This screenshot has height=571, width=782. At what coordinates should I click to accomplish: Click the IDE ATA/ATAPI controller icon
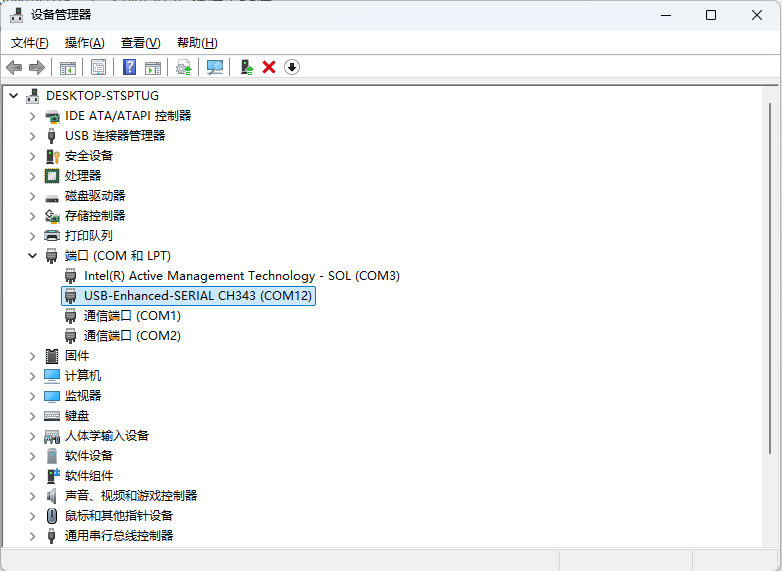click(x=52, y=116)
